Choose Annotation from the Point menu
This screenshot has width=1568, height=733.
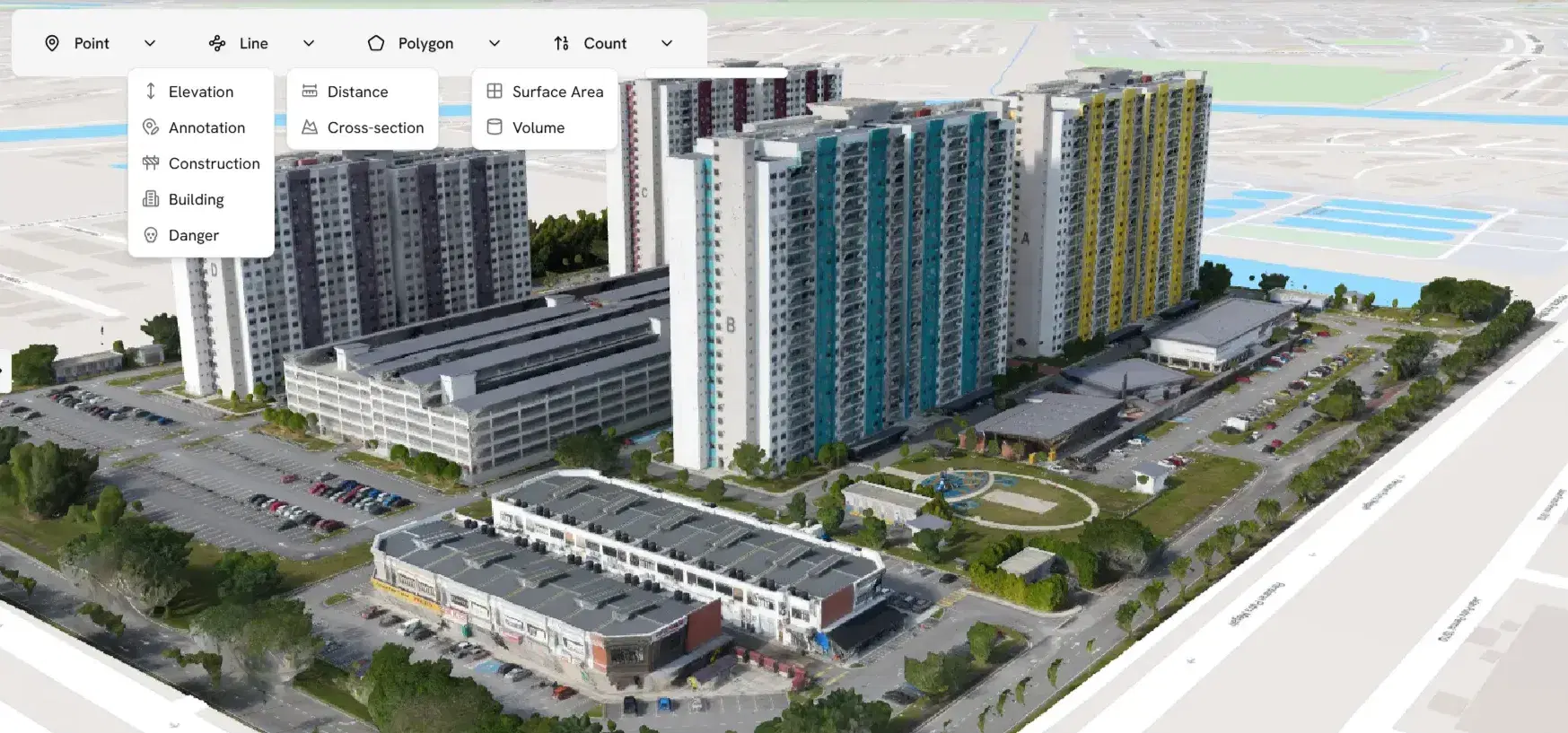point(206,127)
